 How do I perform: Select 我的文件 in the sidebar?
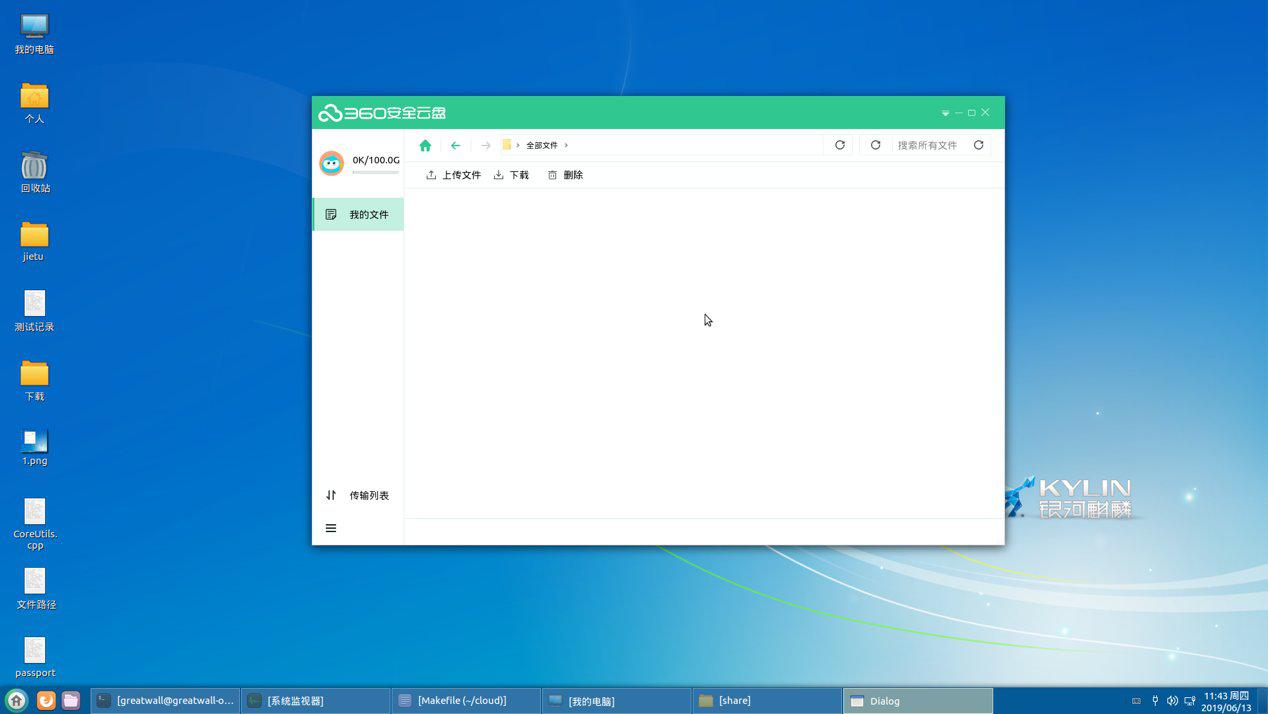(358, 215)
